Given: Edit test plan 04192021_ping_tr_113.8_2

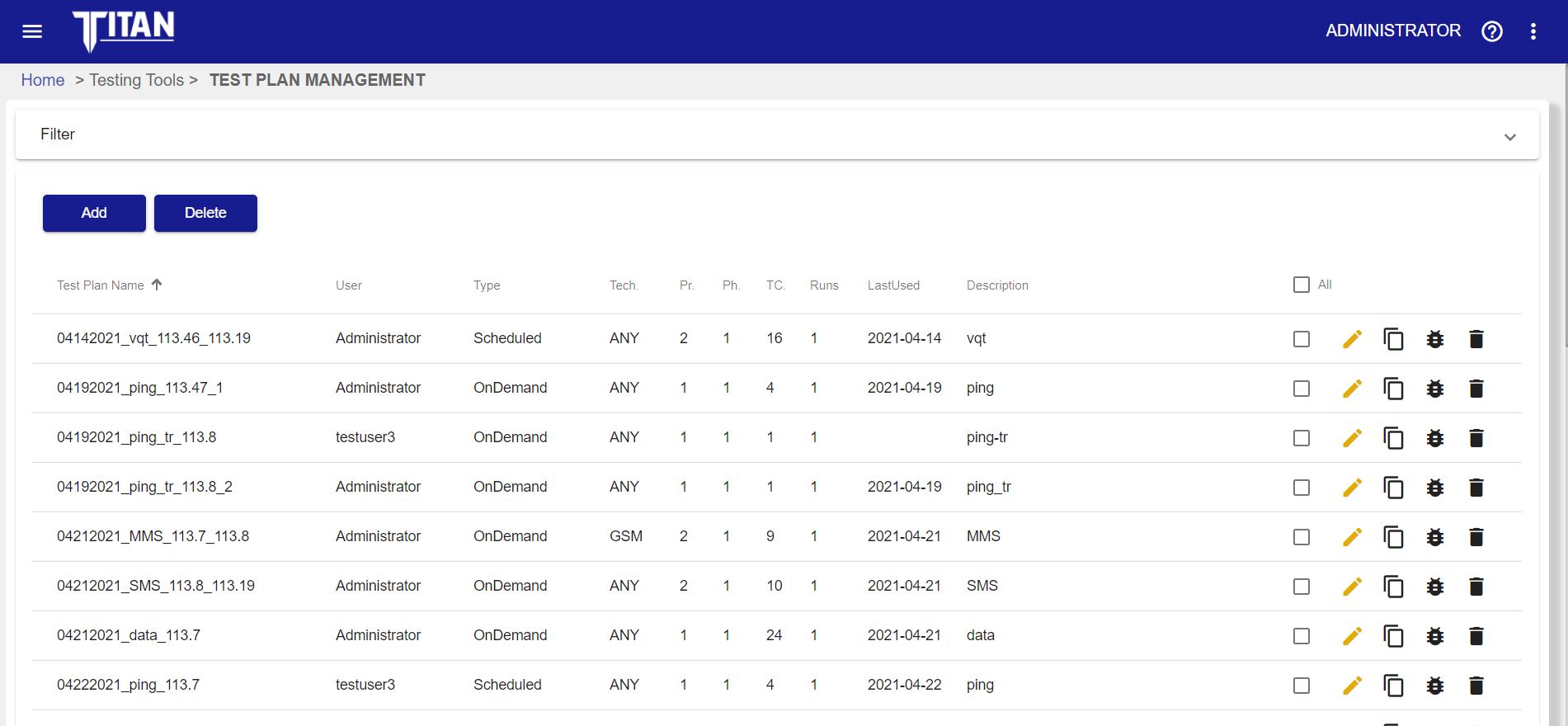Looking at the screenshot, I should click(x=1352, y=488).
